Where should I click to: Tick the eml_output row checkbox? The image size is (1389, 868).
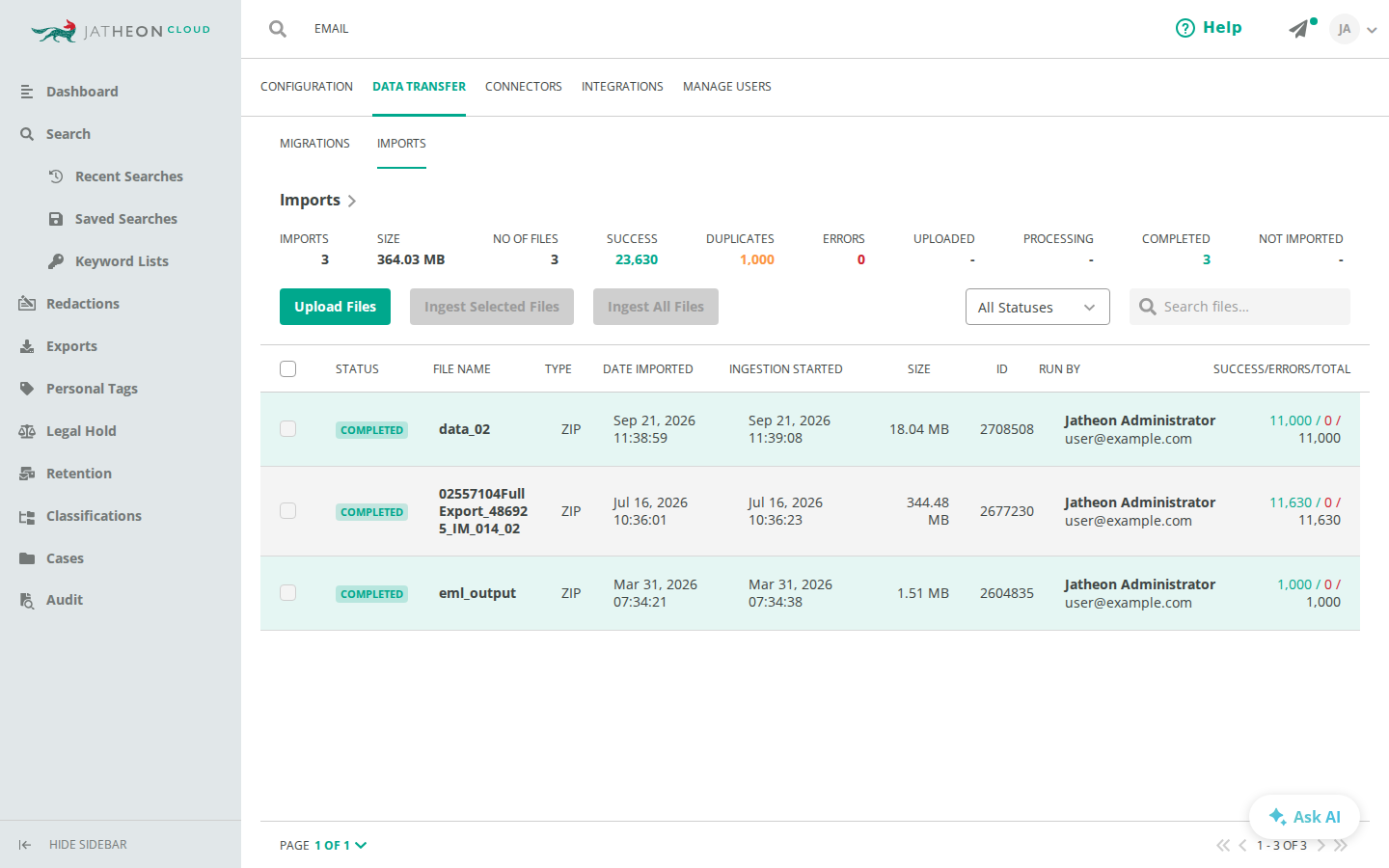coord(287,593)
